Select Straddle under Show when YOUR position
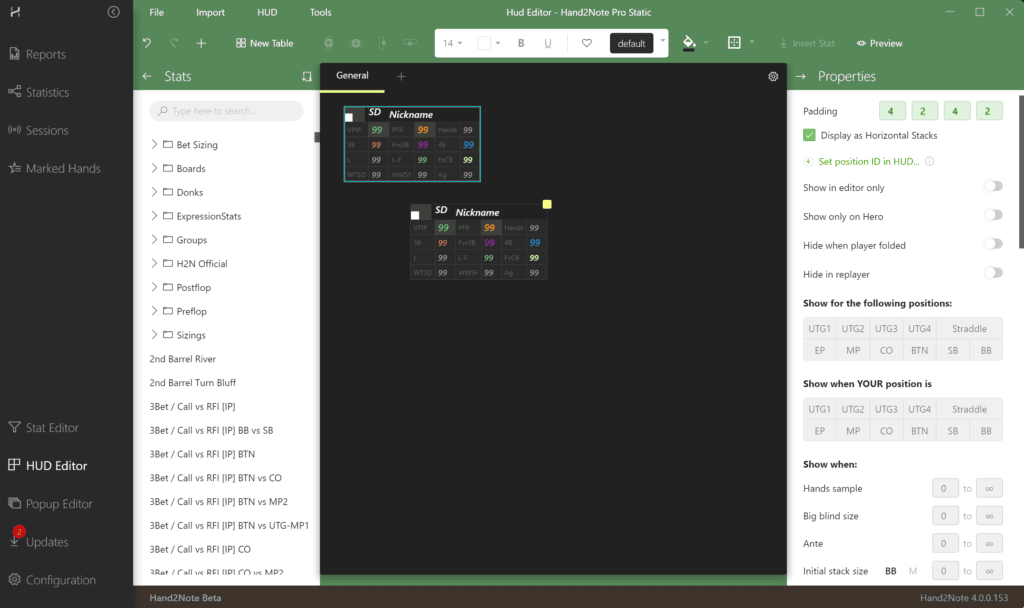Screen dimensions: 1024x608 [969, 409]
